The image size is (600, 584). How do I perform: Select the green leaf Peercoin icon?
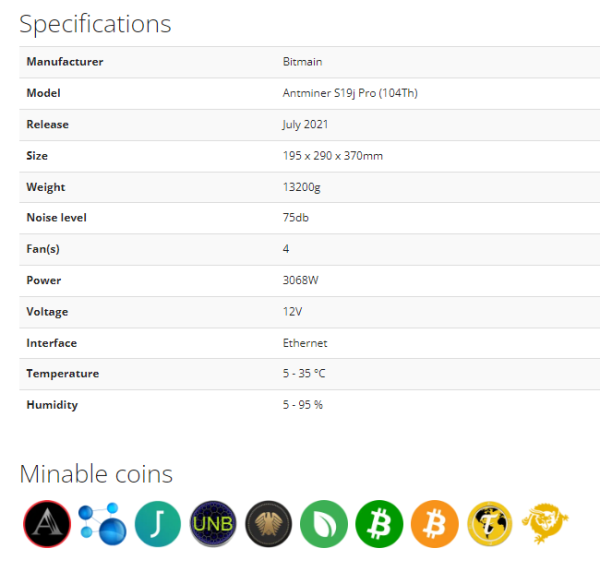coord(324,524)
